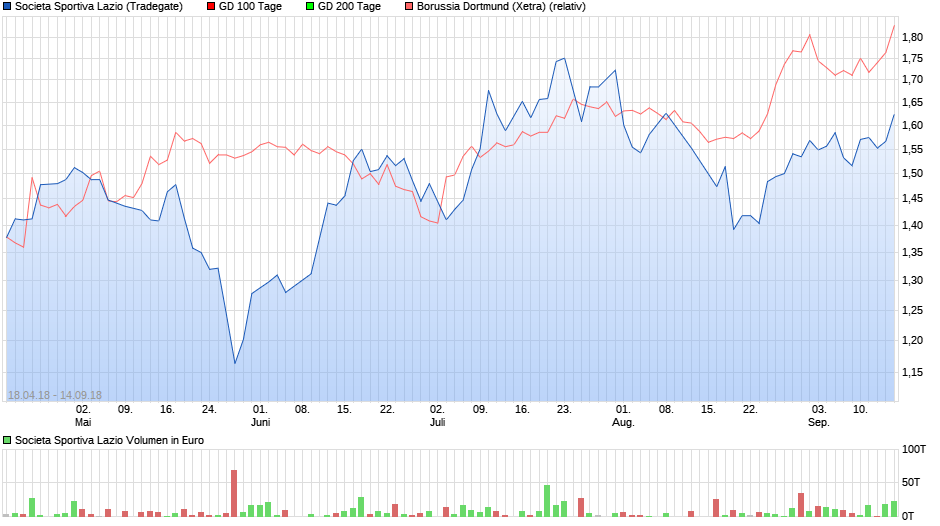Click the '01. Aug.' date axis label
The height and width of the screenshot is (526, 940).
point(623,416)
